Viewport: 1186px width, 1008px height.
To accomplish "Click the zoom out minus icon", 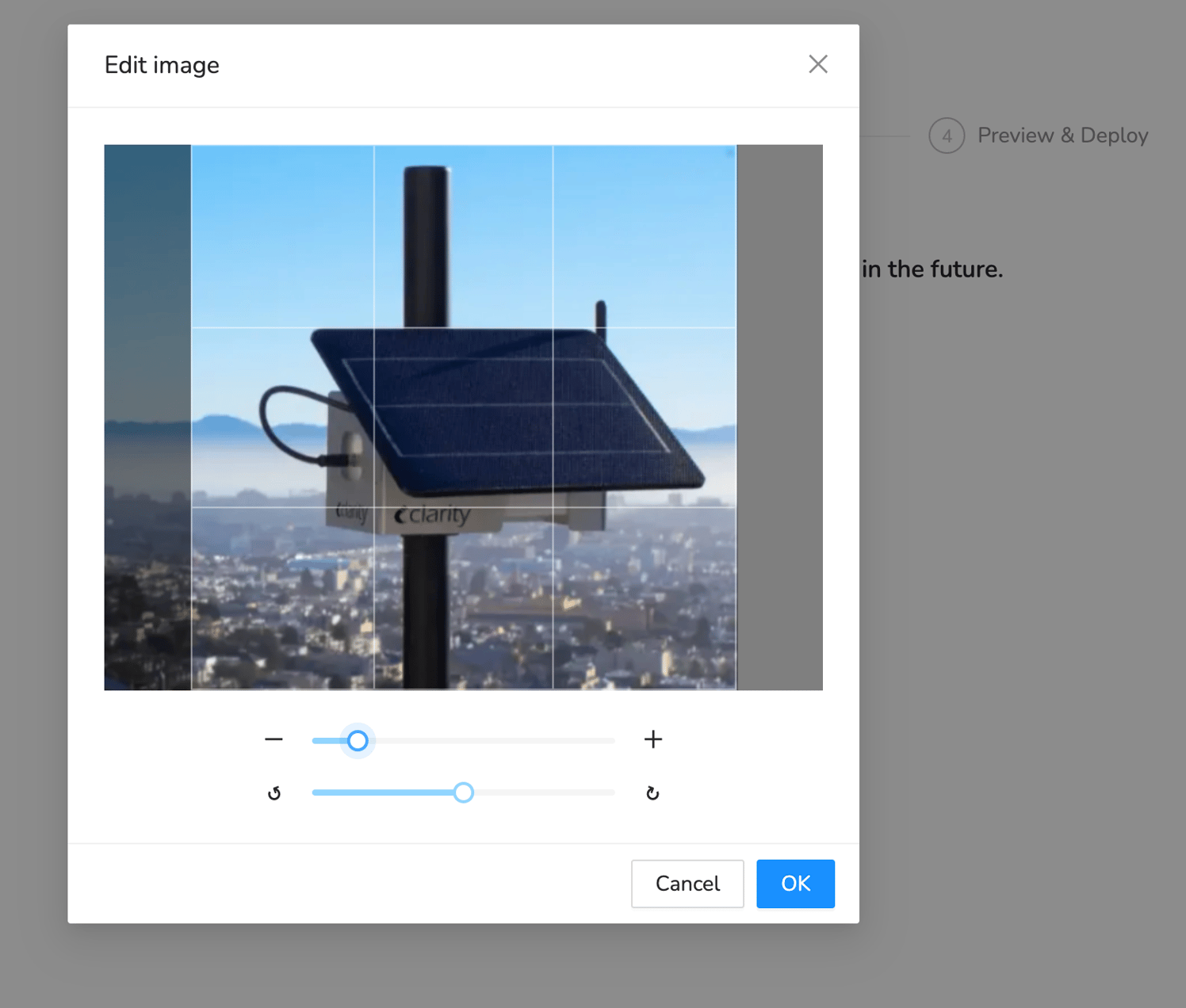I will [274, 739].
